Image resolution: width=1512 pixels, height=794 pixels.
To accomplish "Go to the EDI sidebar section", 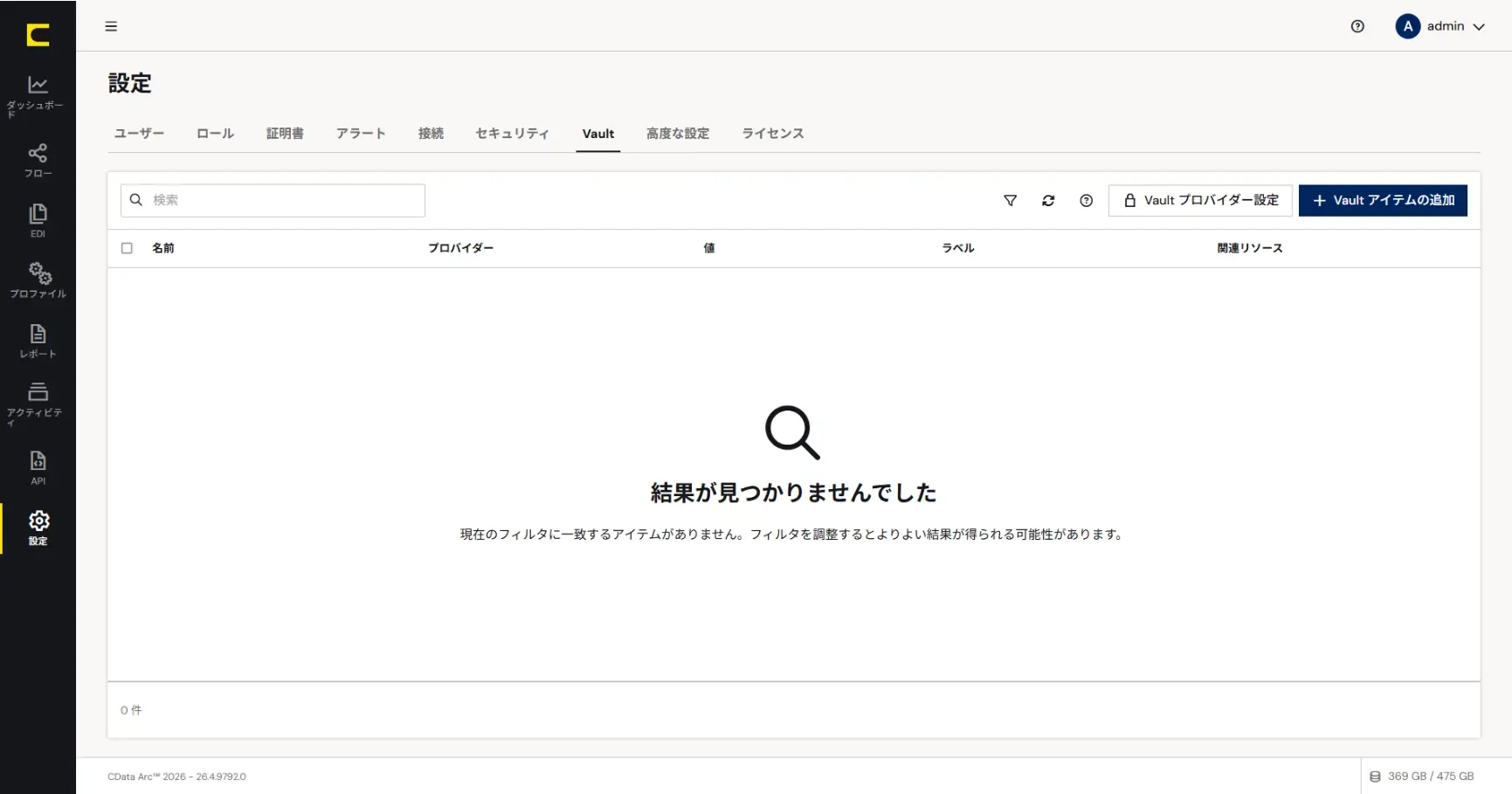I will pos(38,221).
